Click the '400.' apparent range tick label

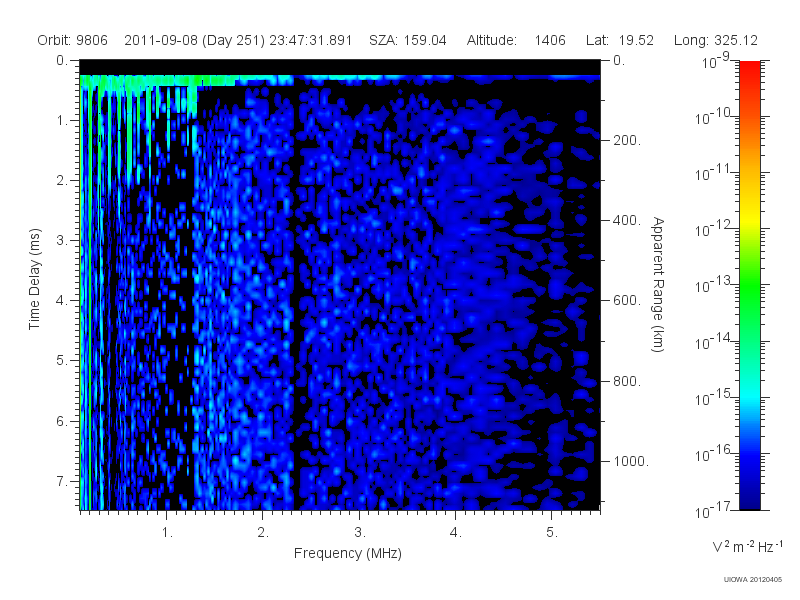tap(627, 220)
